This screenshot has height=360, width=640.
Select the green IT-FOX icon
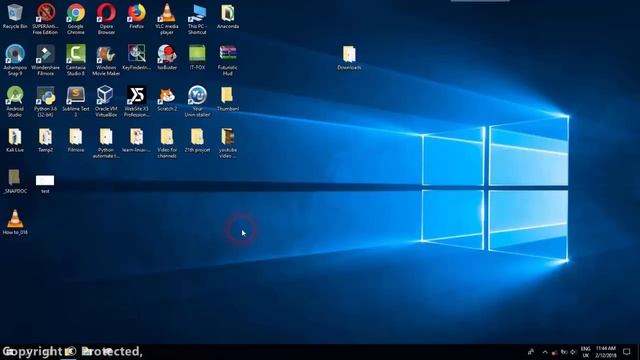click(x=197, y=58)
